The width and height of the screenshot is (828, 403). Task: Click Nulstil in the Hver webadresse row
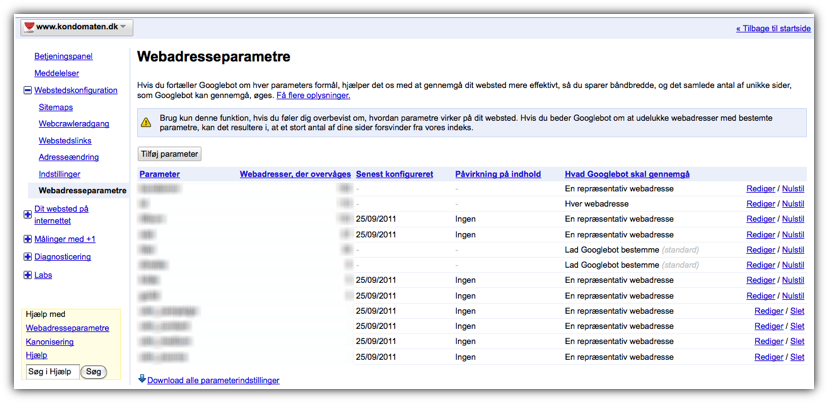[x=793, y=204]
